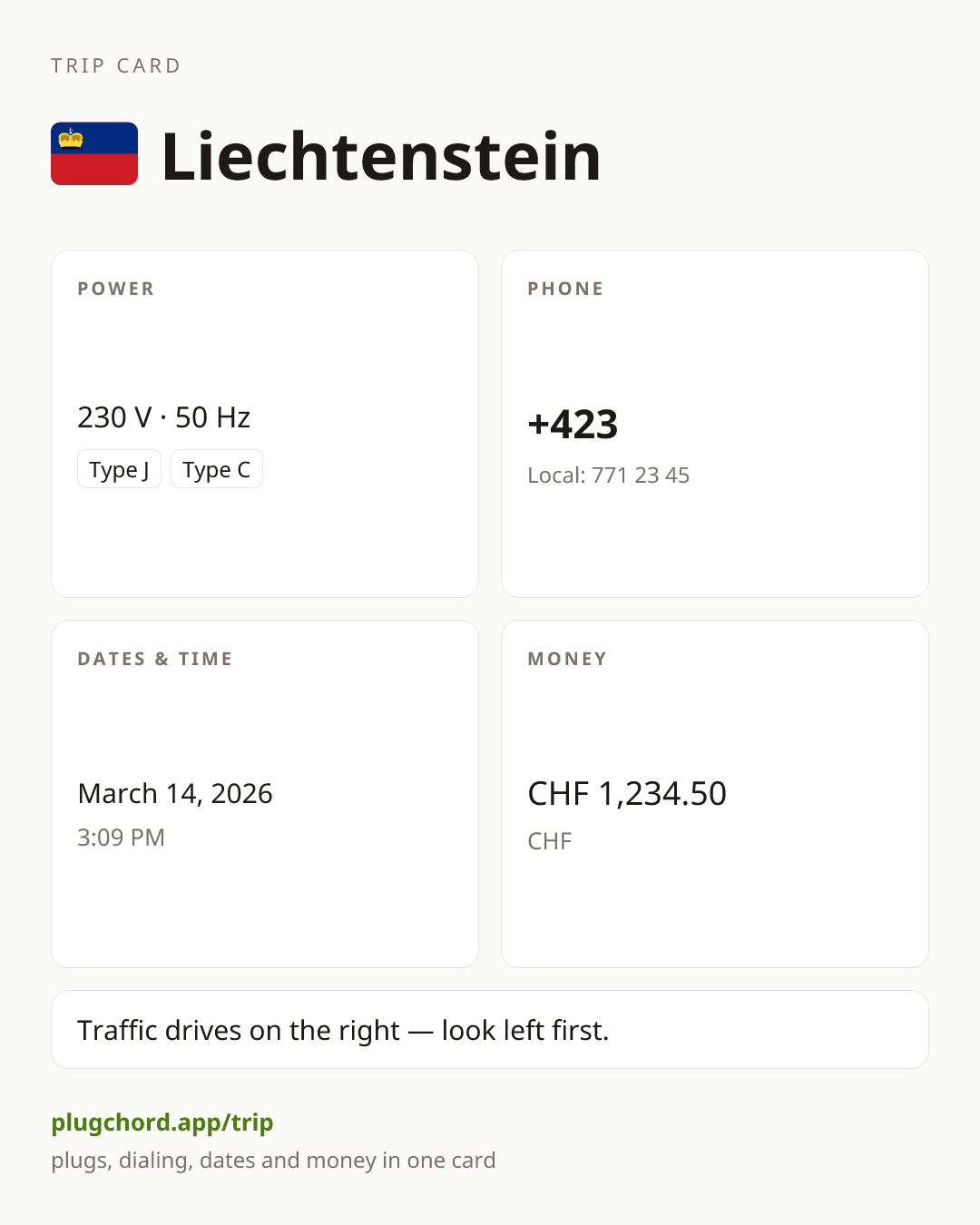Click the March 14, 2026 date
The width and height of the screenshot is (980, 1225).
[x=175, y=793]
